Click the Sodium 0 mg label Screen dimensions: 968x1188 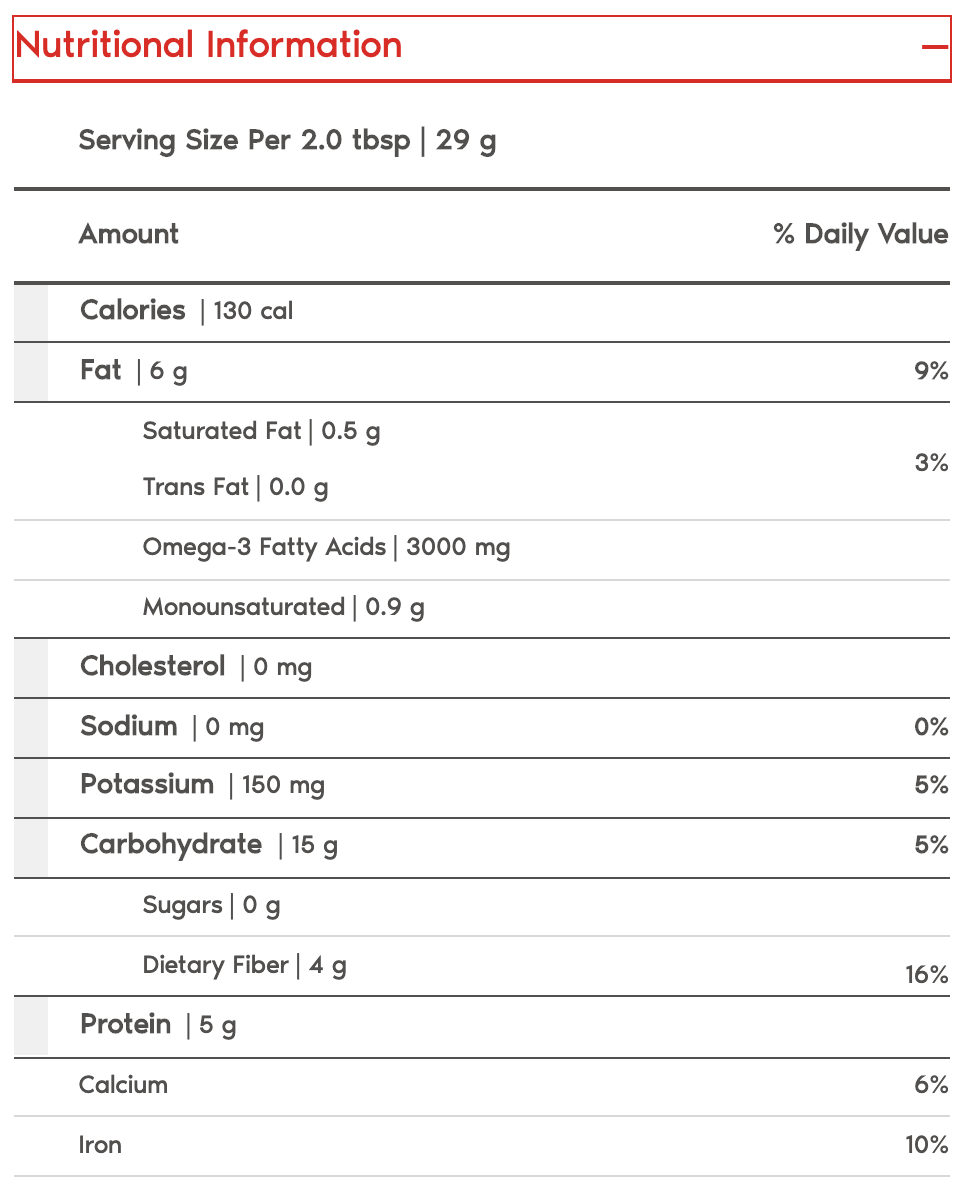click(x=172, y=727)
